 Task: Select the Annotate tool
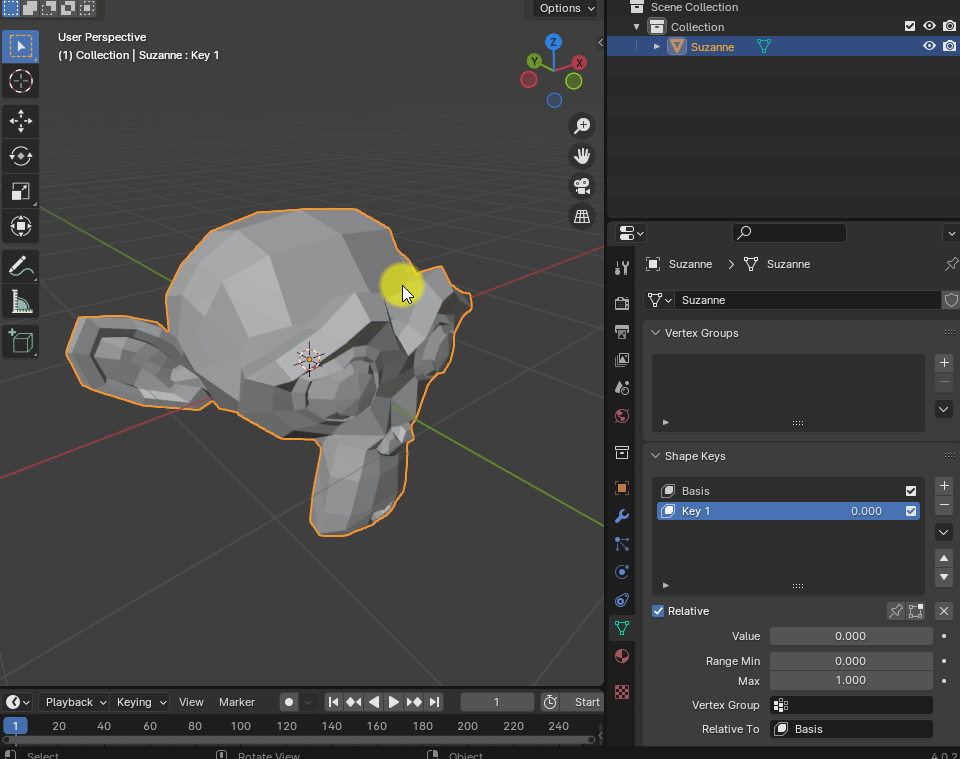[x=20, y=266]
